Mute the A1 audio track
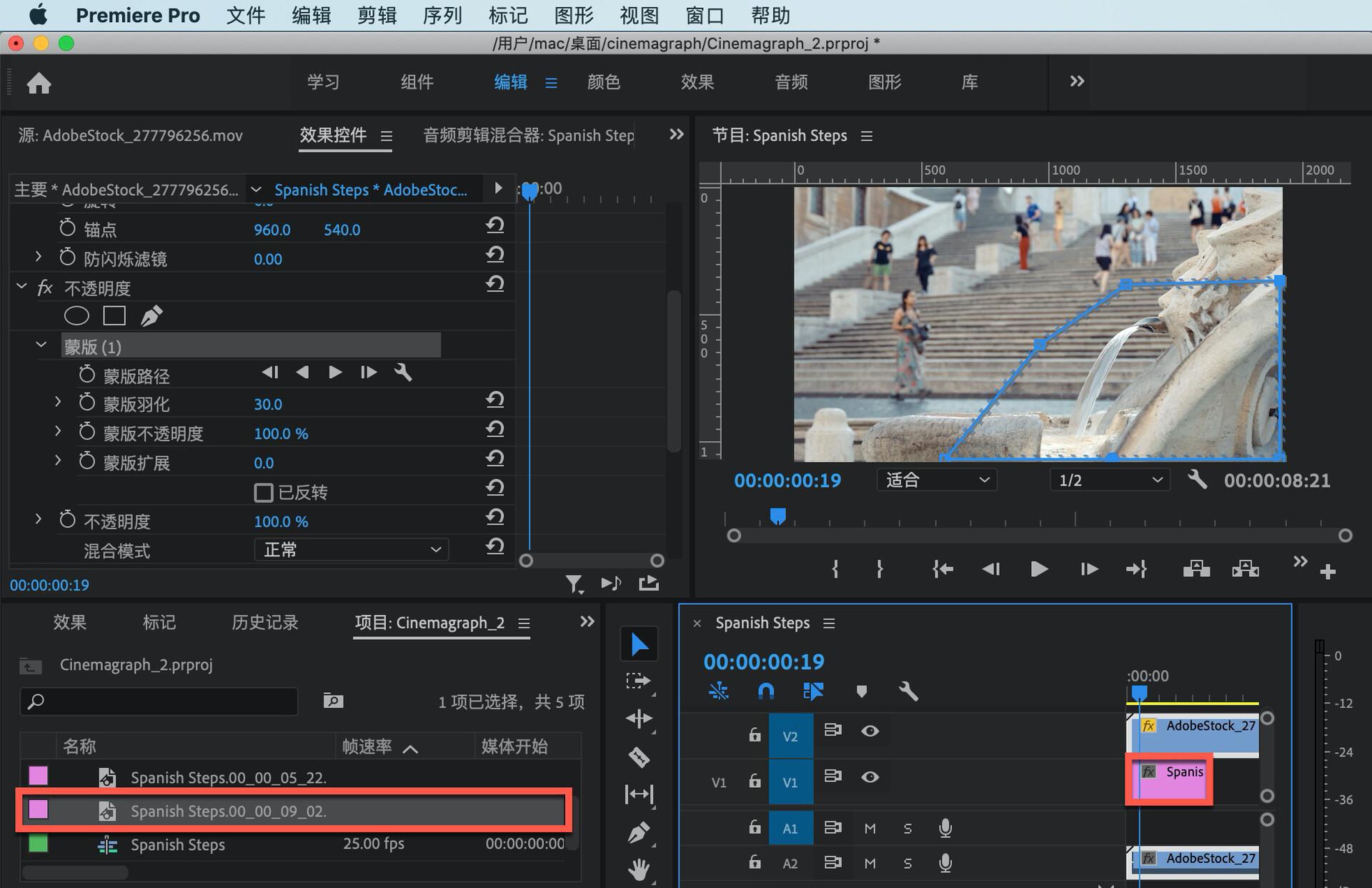Viewport: 1372px width, 888px height. click(870, 829)
